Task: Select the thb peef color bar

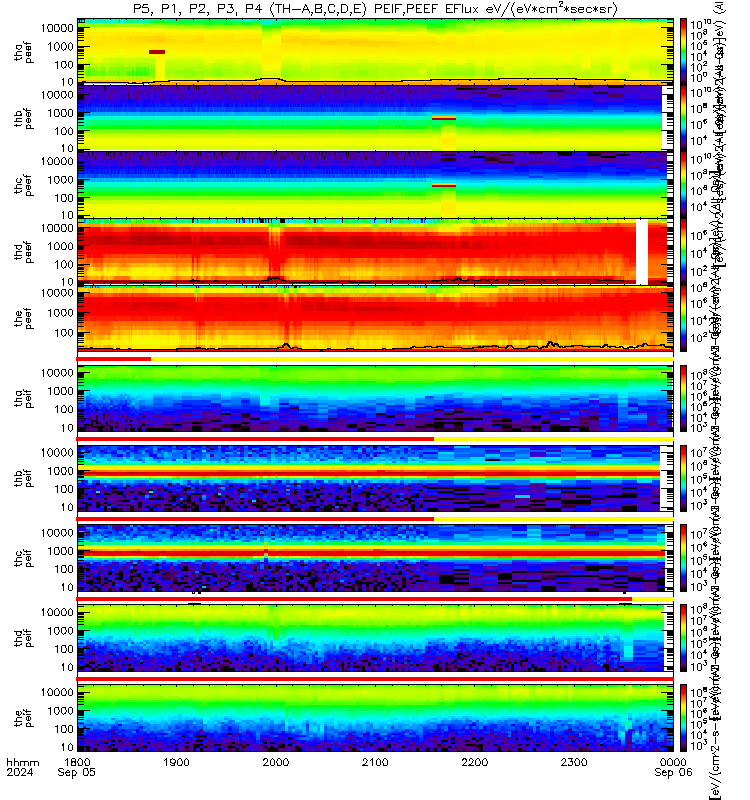Action: point(683,118)
